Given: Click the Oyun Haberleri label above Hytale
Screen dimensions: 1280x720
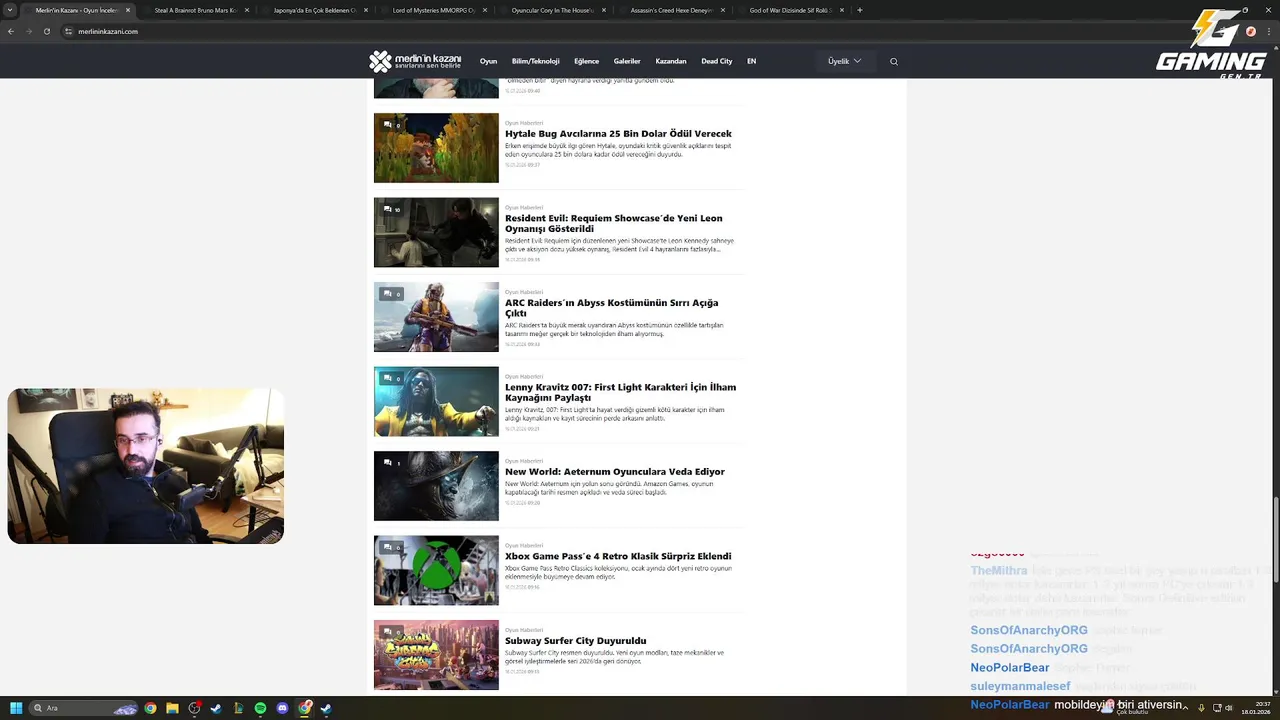Looking at the screenshot, I should tap(524, 123).
